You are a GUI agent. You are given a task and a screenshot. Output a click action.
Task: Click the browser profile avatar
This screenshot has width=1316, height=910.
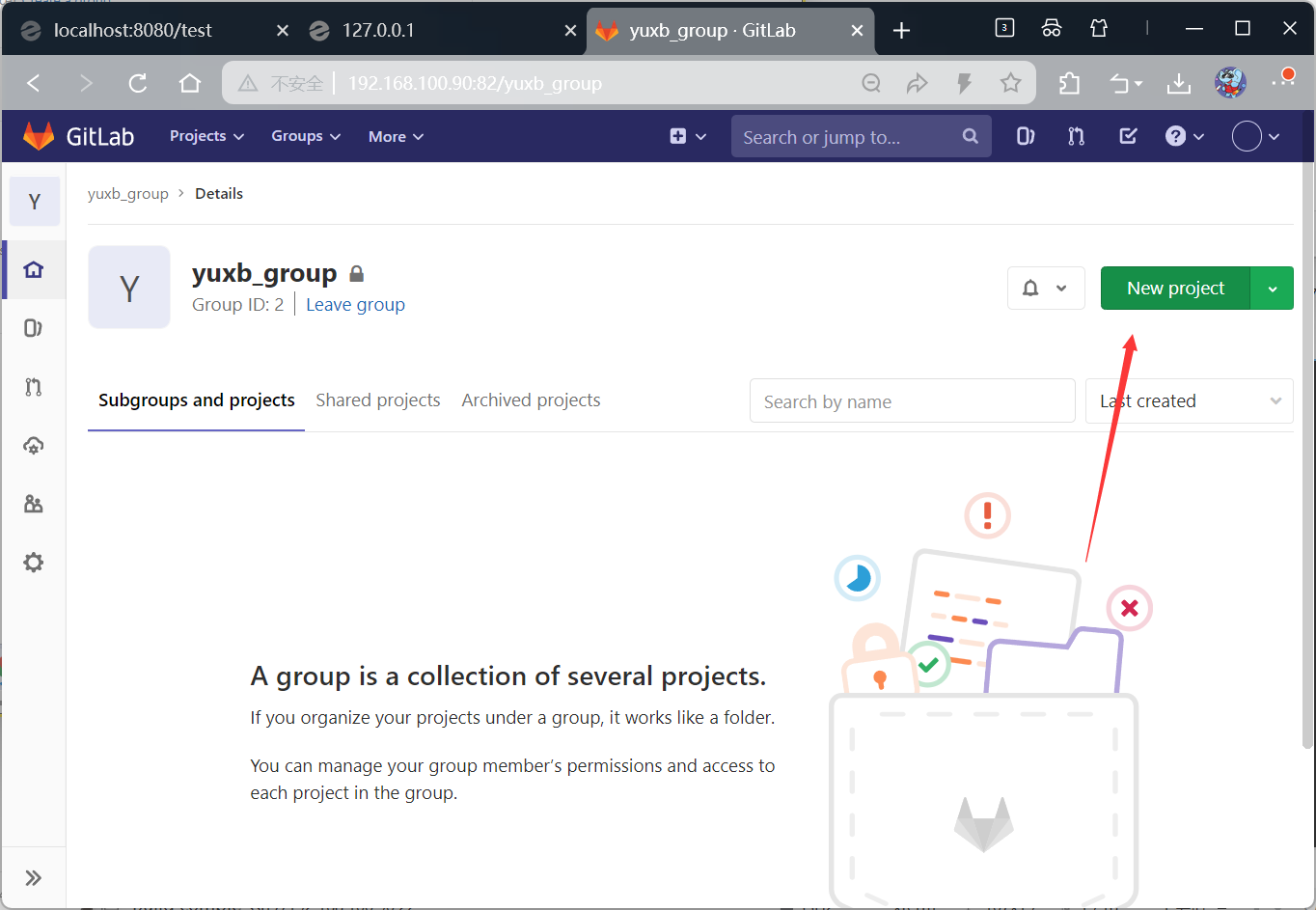point(1230,83)
